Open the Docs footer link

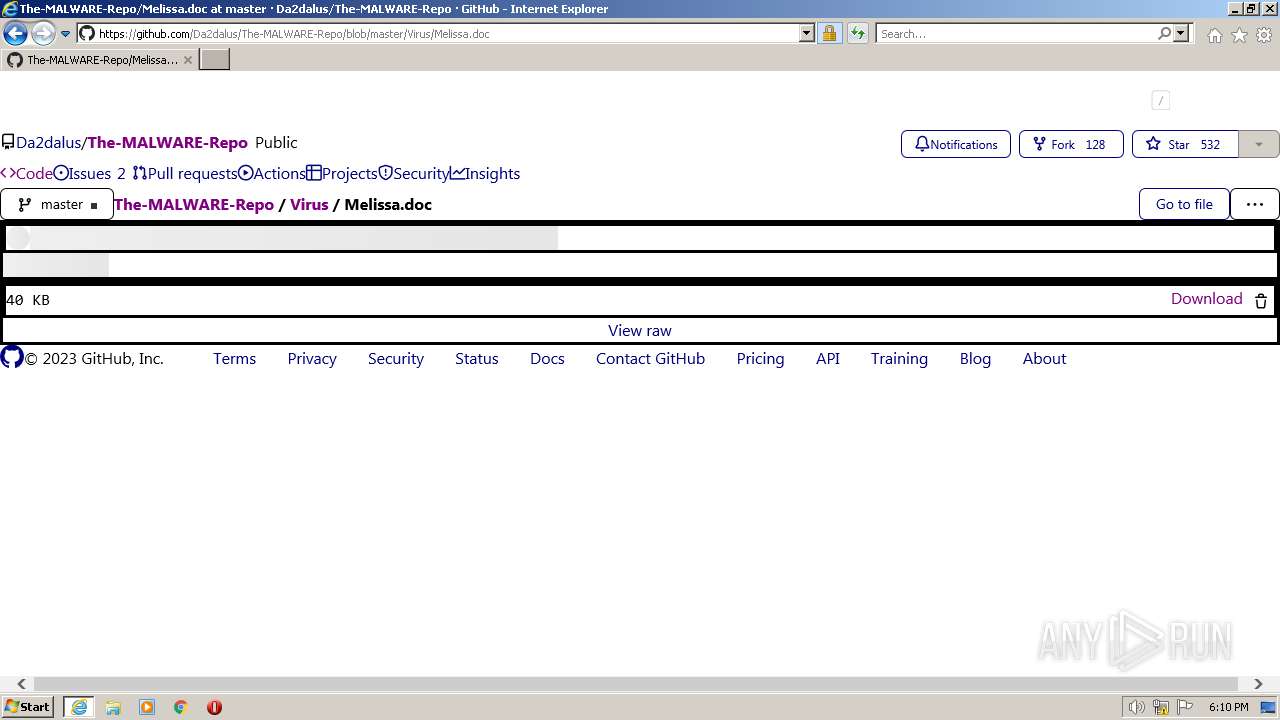point(547,359)
